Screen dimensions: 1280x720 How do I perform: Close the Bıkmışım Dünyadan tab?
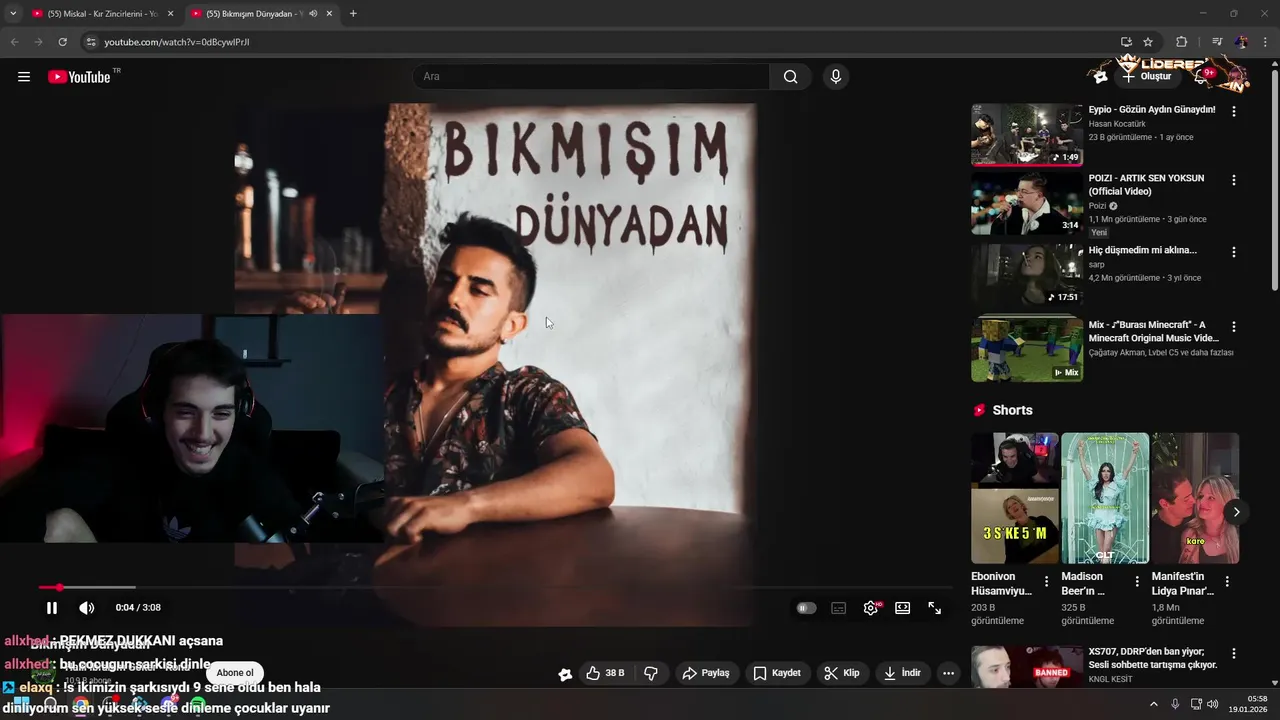[x=329, y=14]
